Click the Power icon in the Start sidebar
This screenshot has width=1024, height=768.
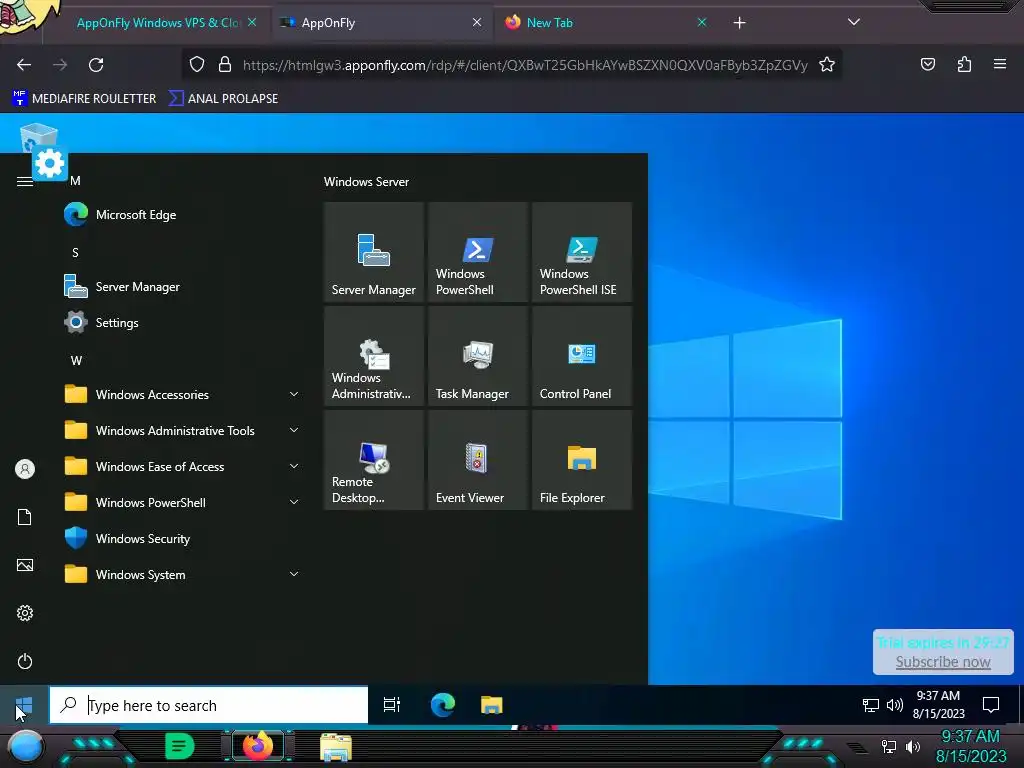(25, 661)
